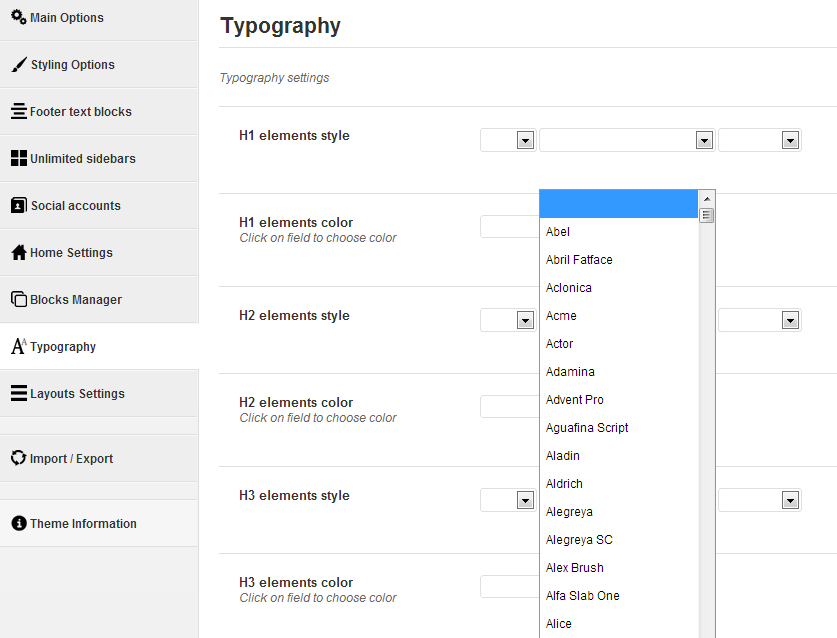Click the Social accounts contact icon

pyautogui.click(x=19, y=205)
